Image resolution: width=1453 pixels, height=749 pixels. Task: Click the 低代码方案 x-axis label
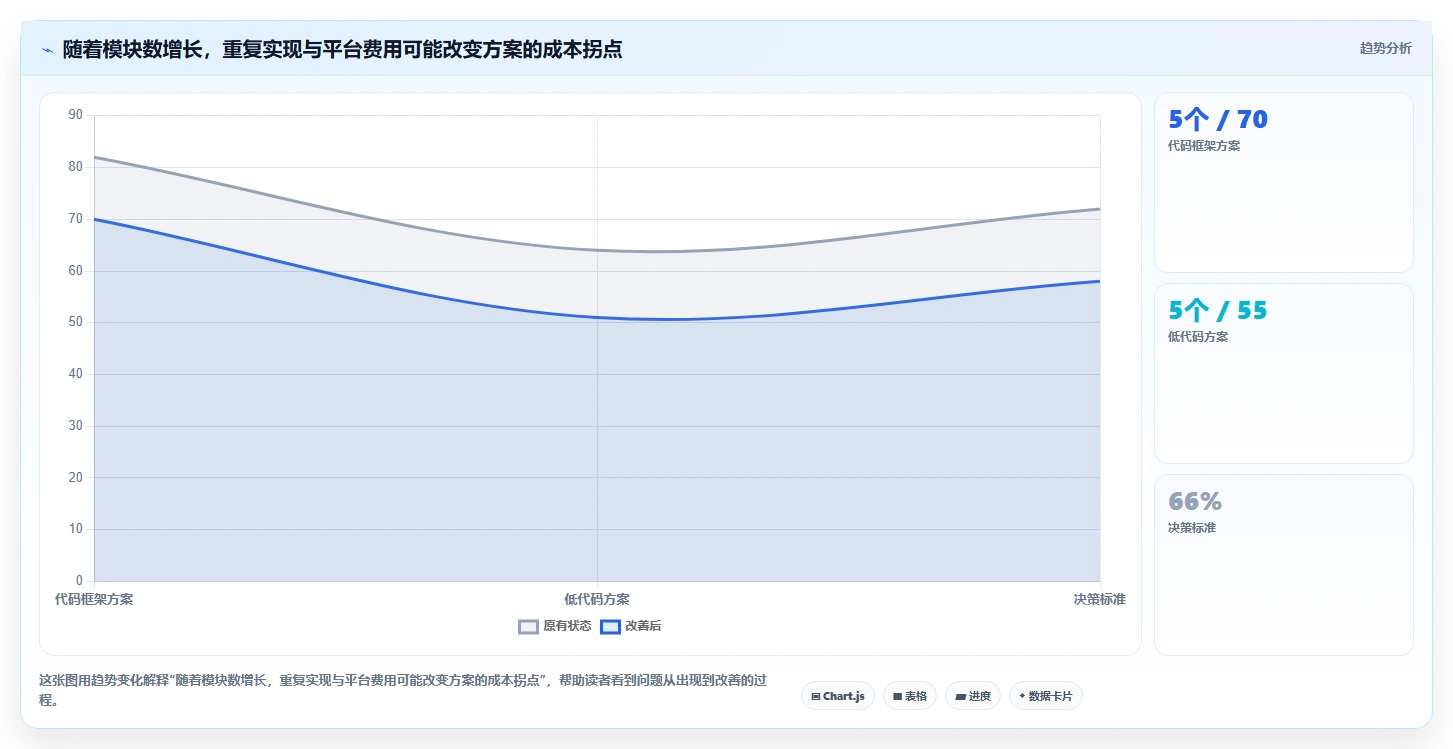coord(597,599)
